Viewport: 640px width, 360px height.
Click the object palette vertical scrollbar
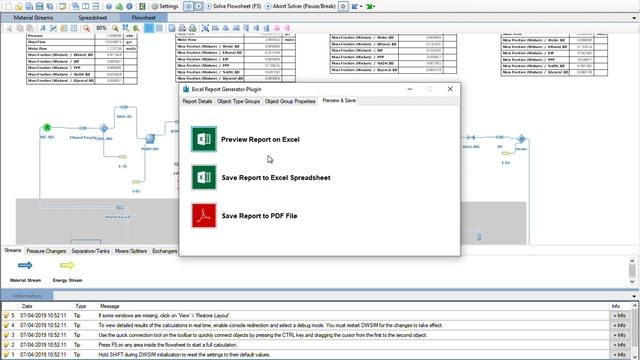[632, 271]
